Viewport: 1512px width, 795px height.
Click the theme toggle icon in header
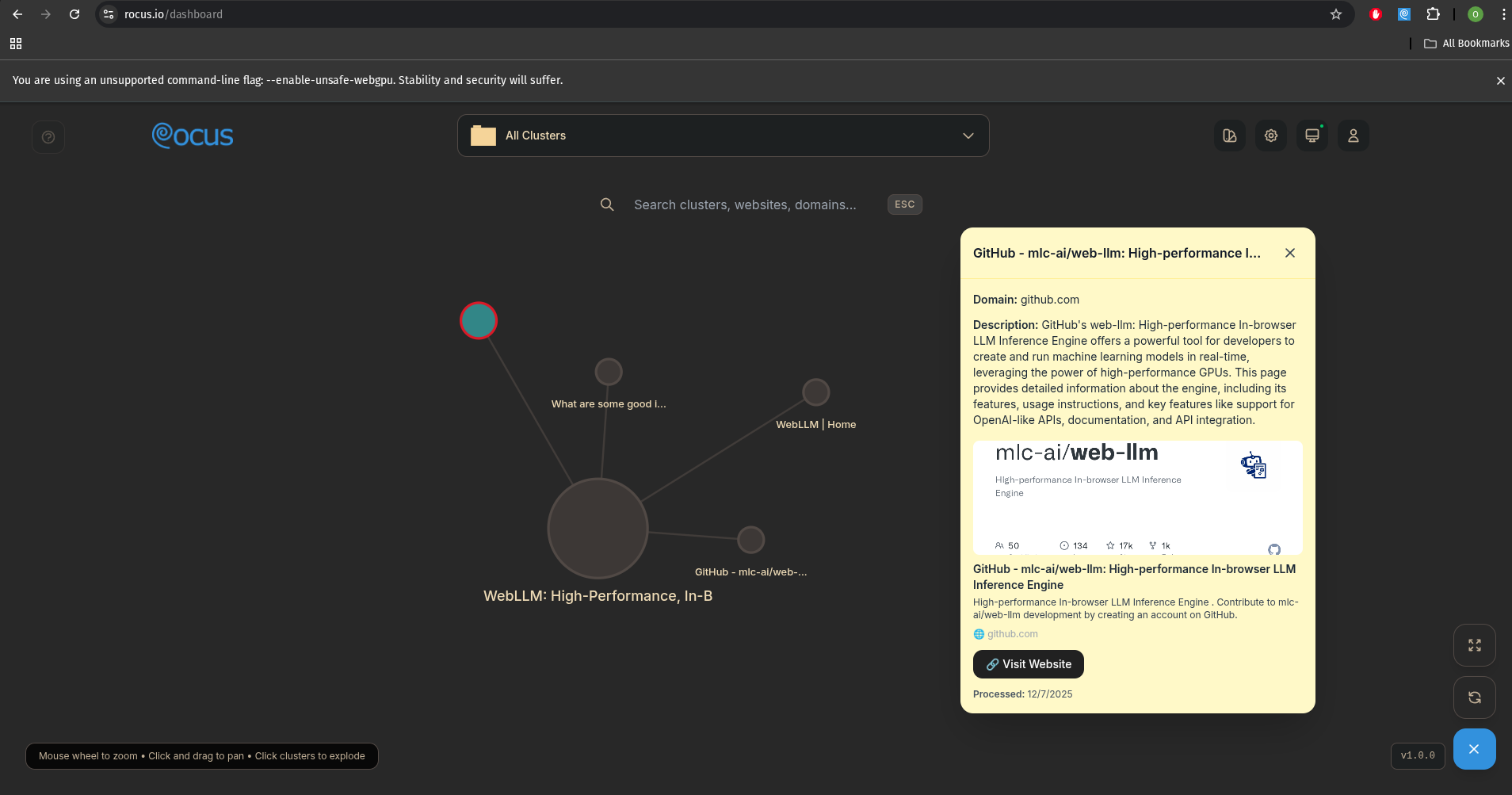point(1230,136)
